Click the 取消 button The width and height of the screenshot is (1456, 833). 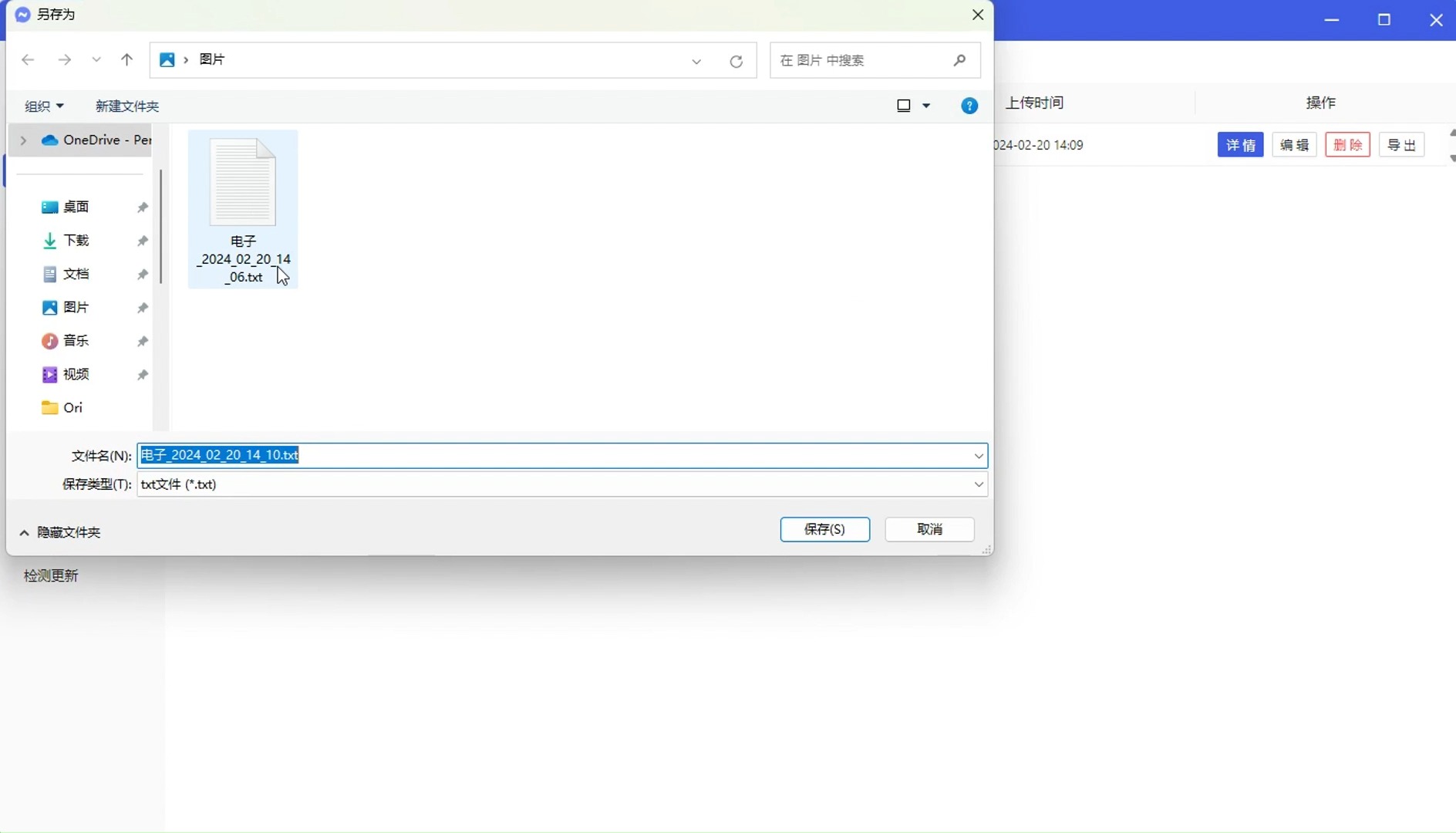point(930,529)
